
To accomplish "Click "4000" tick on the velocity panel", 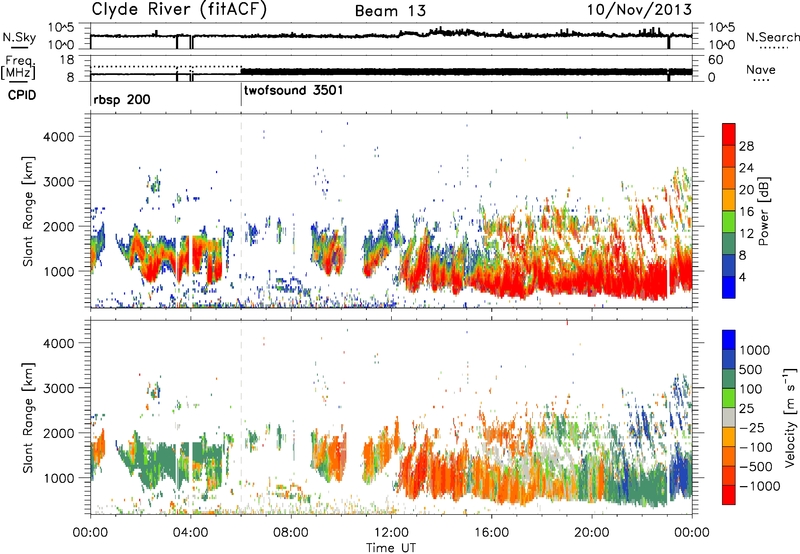I will pos(59,343).
